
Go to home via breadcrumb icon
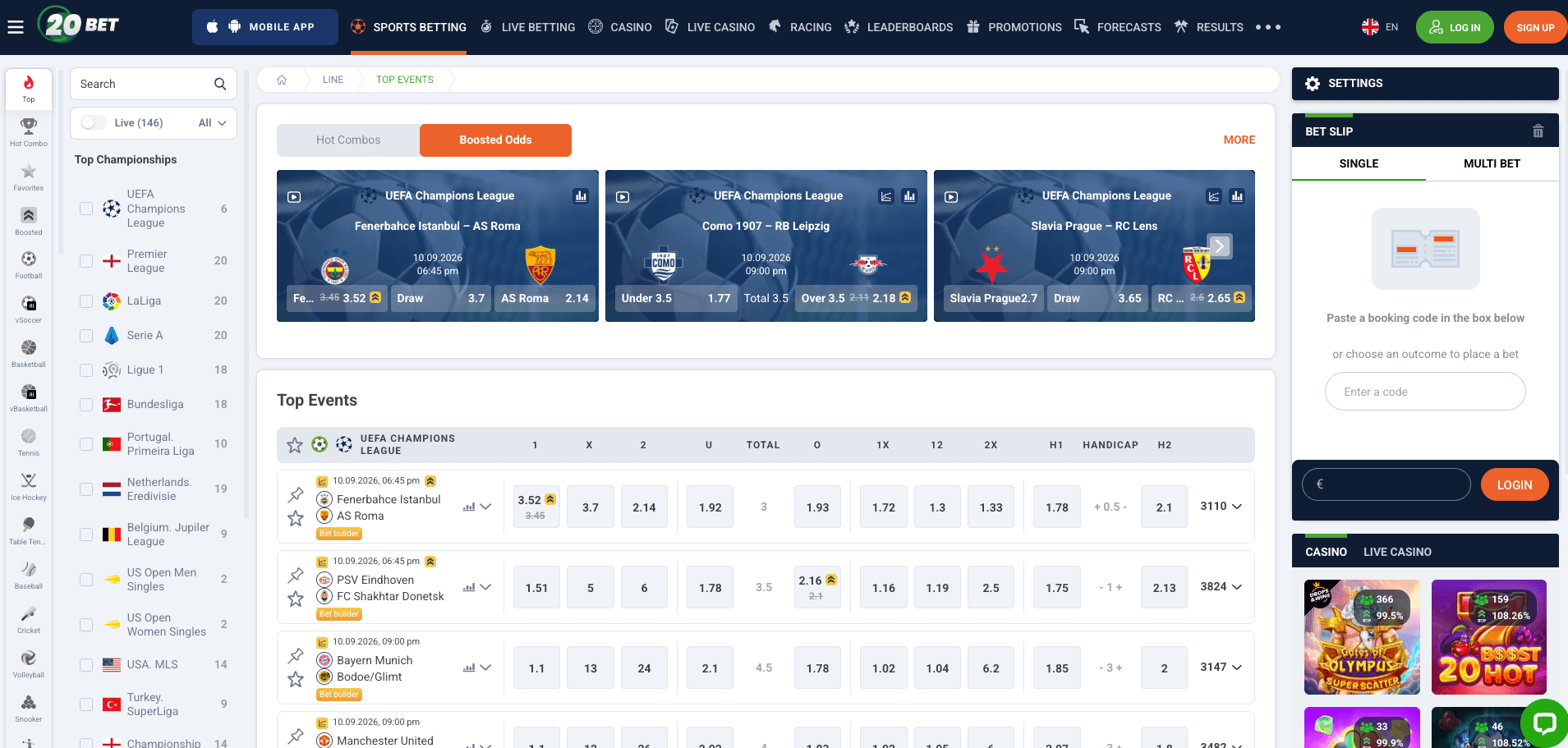(282, 80)
